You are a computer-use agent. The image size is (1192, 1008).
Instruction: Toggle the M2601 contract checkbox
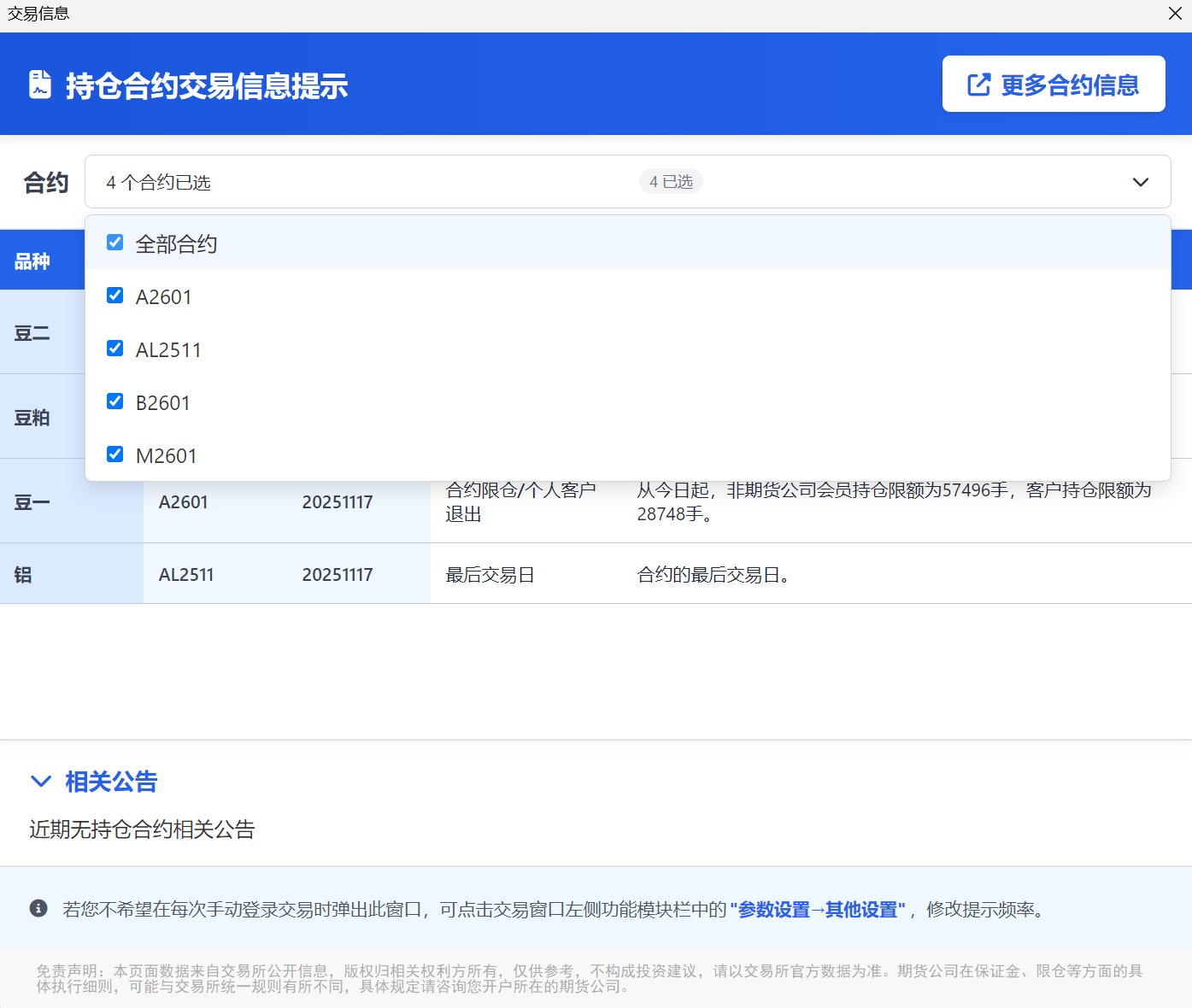click(x=115, y=454)
